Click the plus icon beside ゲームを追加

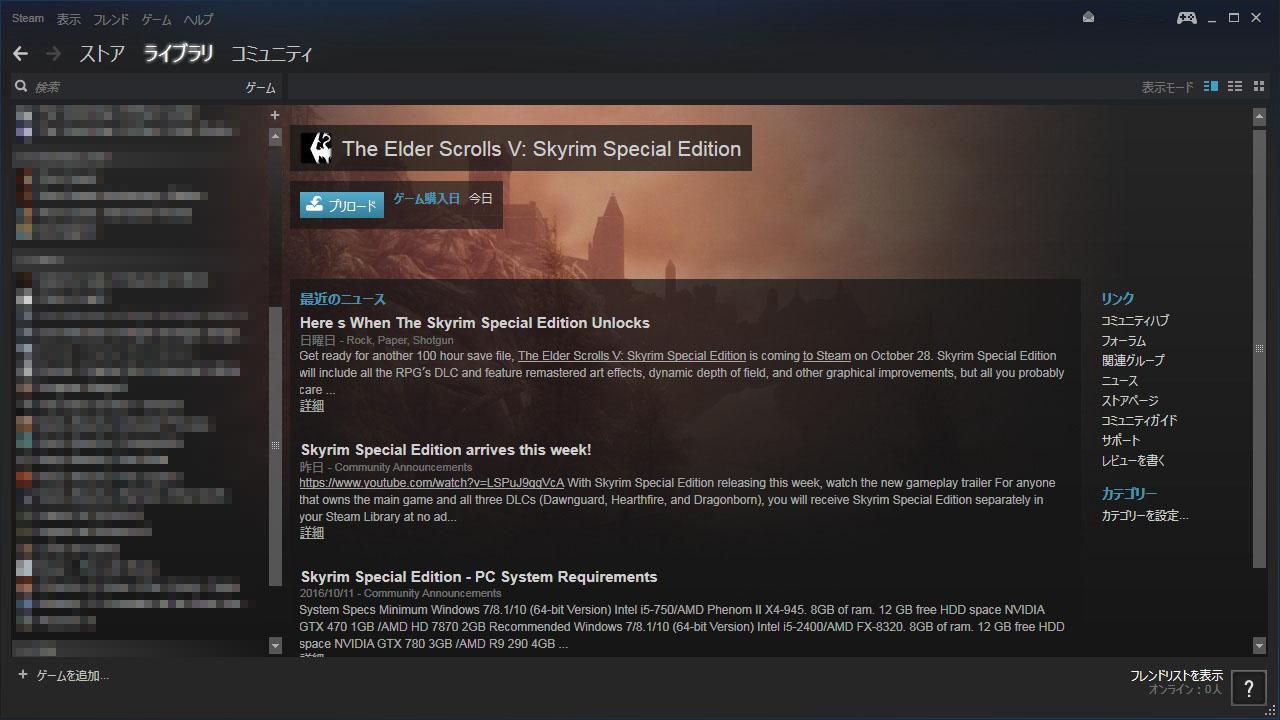pos(23,675)
